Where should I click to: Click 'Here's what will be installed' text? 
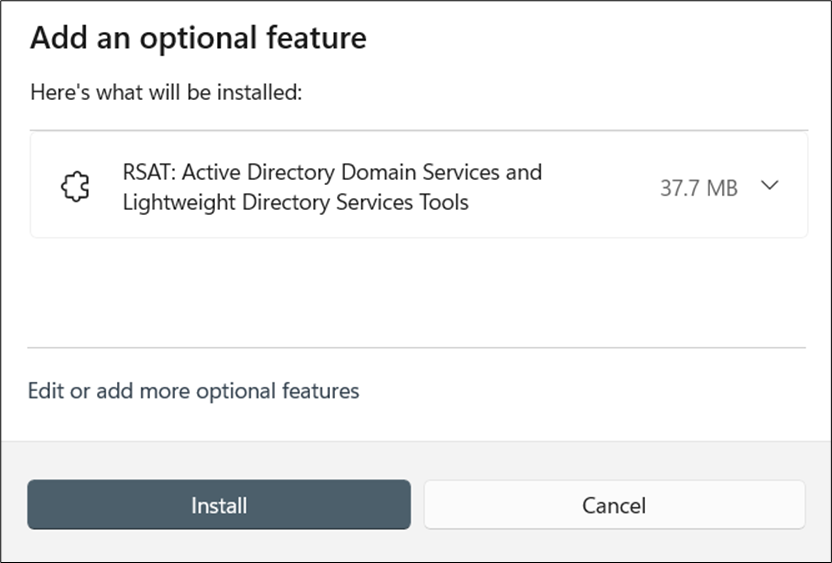point(166,92)
